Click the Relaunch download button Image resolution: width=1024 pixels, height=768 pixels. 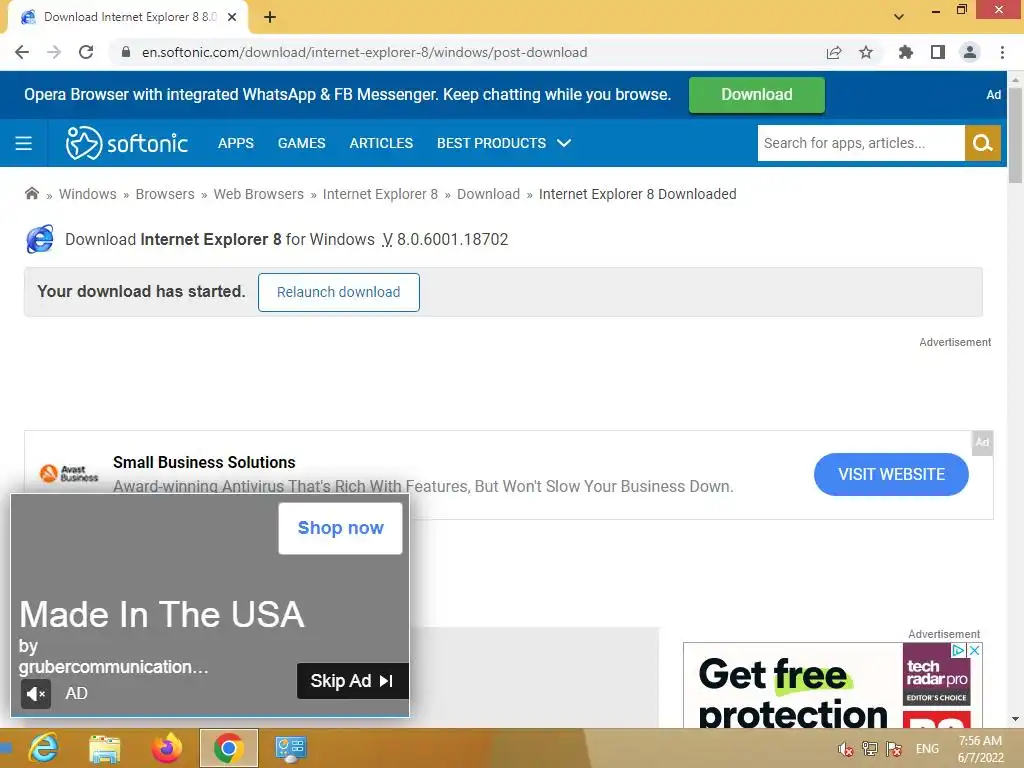(338, 292)
